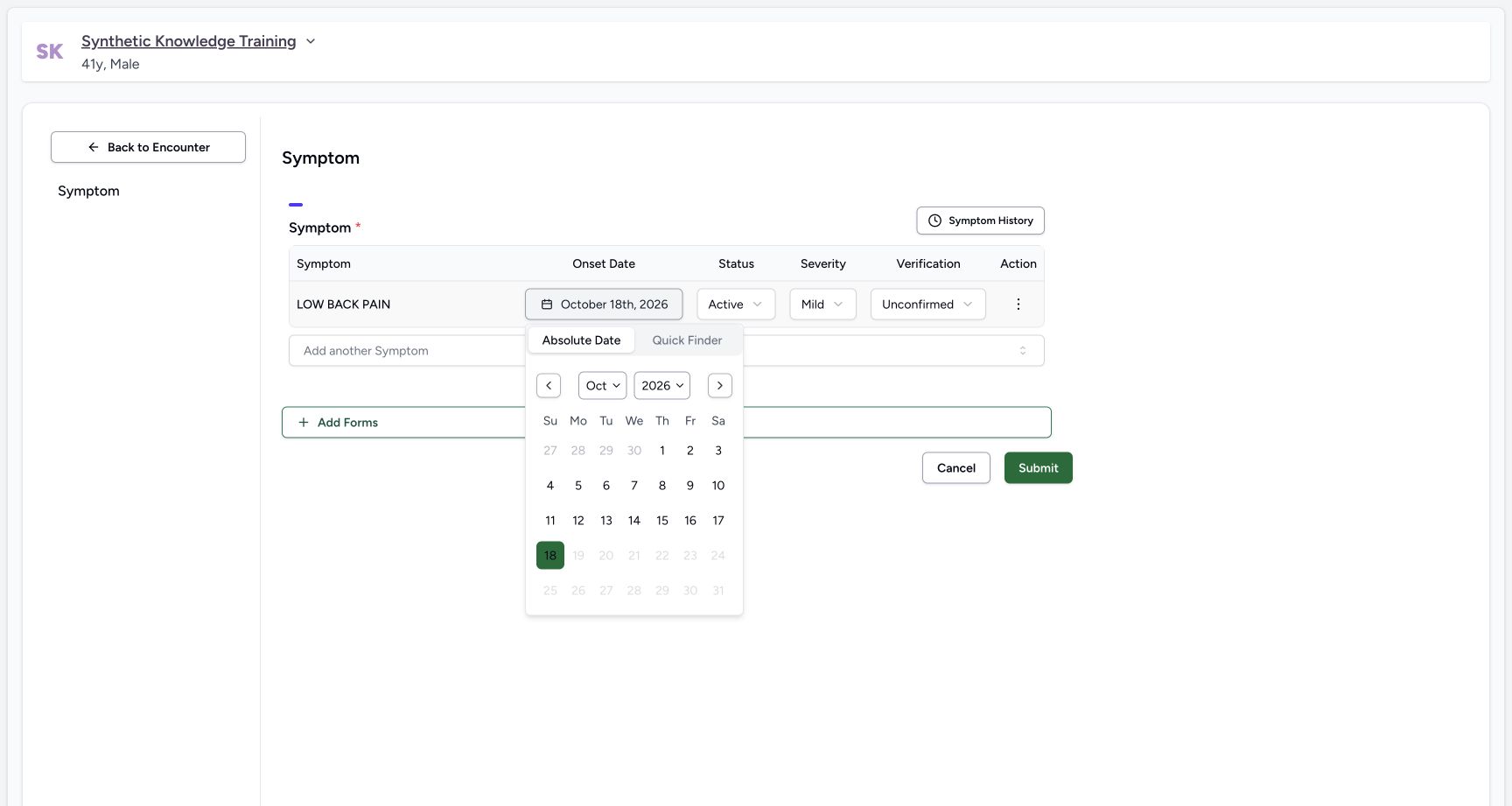Open the Unconfirmed verification dropdown

click(x=927, y=305)
